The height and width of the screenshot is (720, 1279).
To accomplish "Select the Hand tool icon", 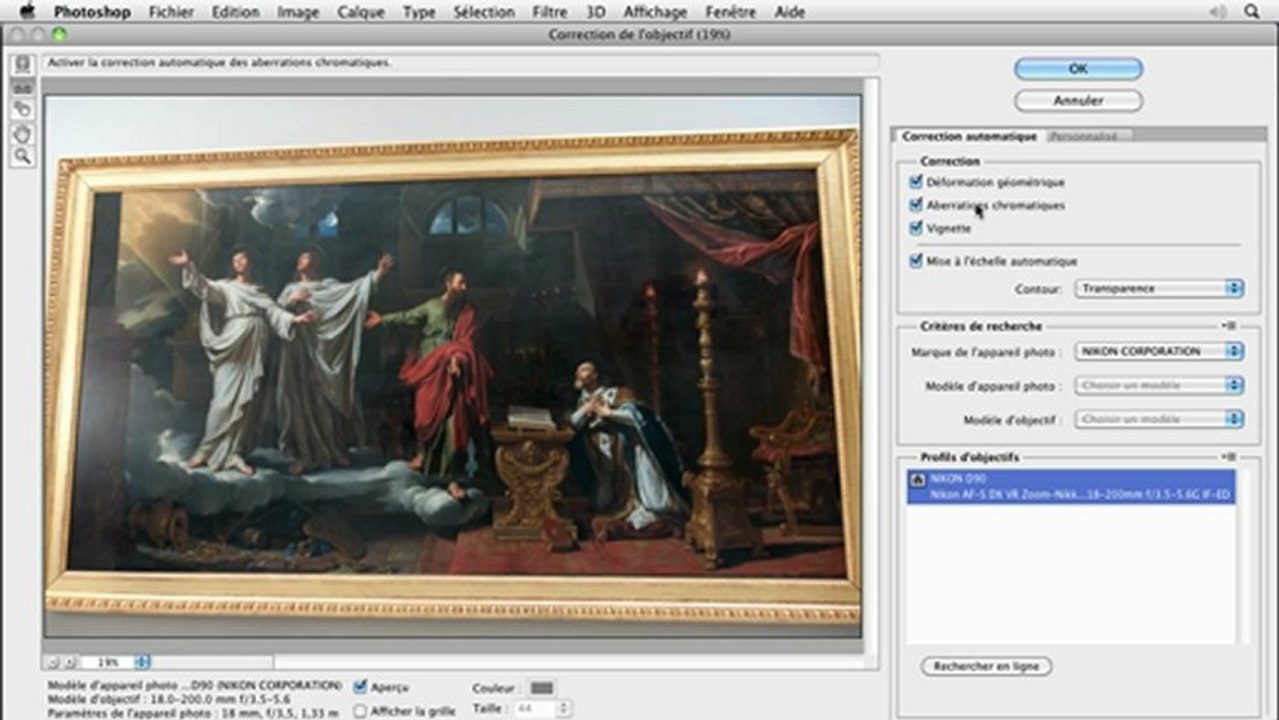I will (x=22, y=133).
